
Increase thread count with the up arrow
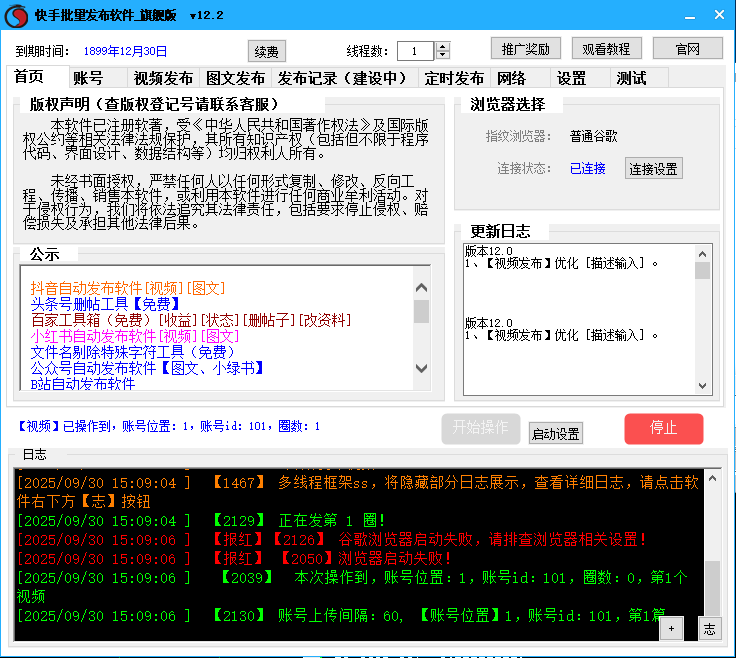443,46
